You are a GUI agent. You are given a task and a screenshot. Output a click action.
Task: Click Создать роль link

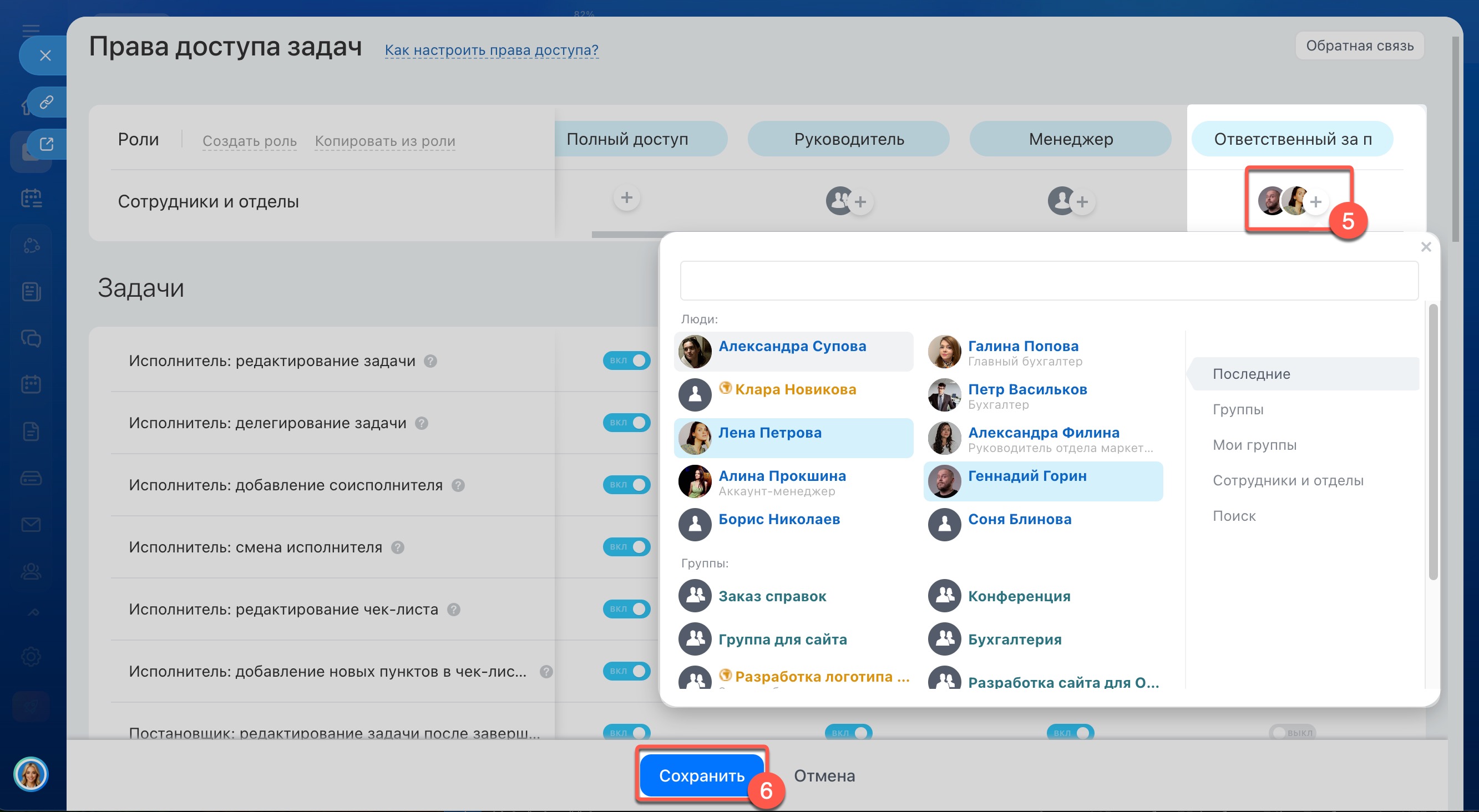[x=249, y=140]
